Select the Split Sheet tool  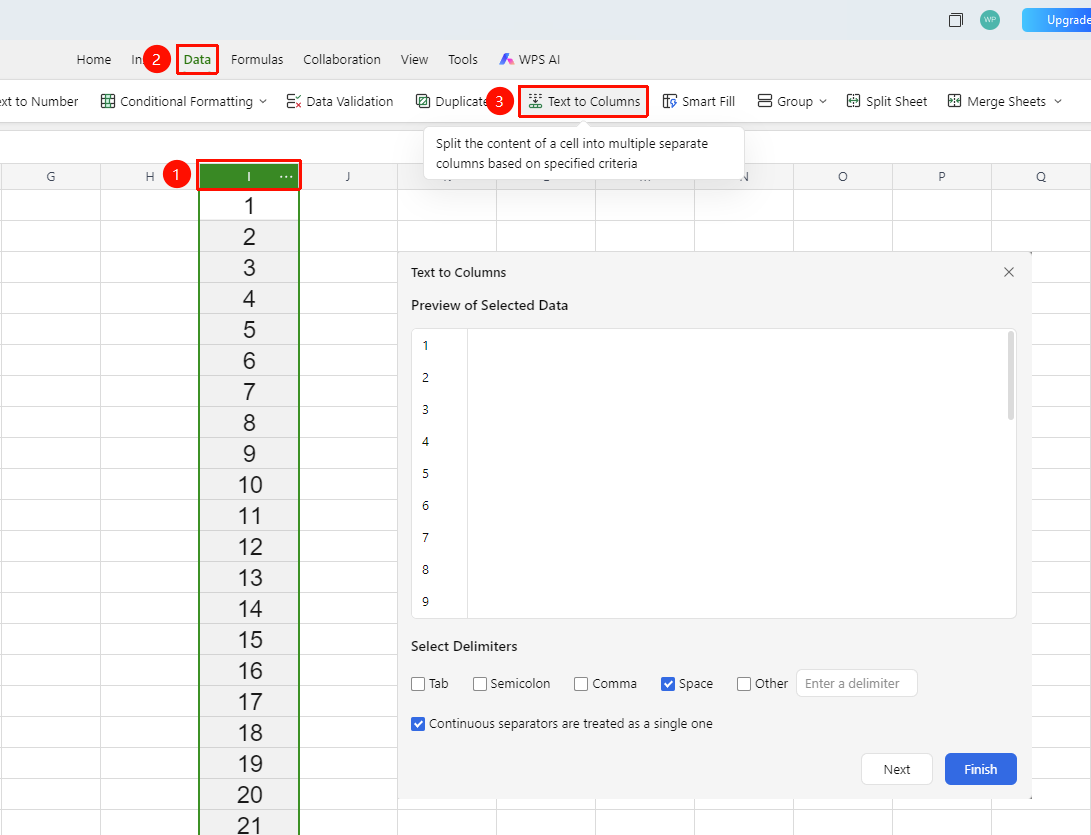(886, 102)
